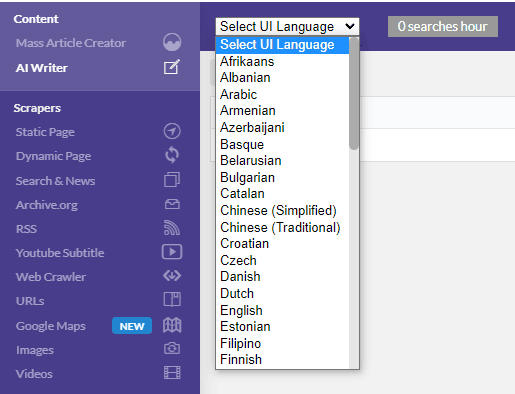Select Croatian from the list
The width and height of the screenshot is (515, 394).
point(282,244)
